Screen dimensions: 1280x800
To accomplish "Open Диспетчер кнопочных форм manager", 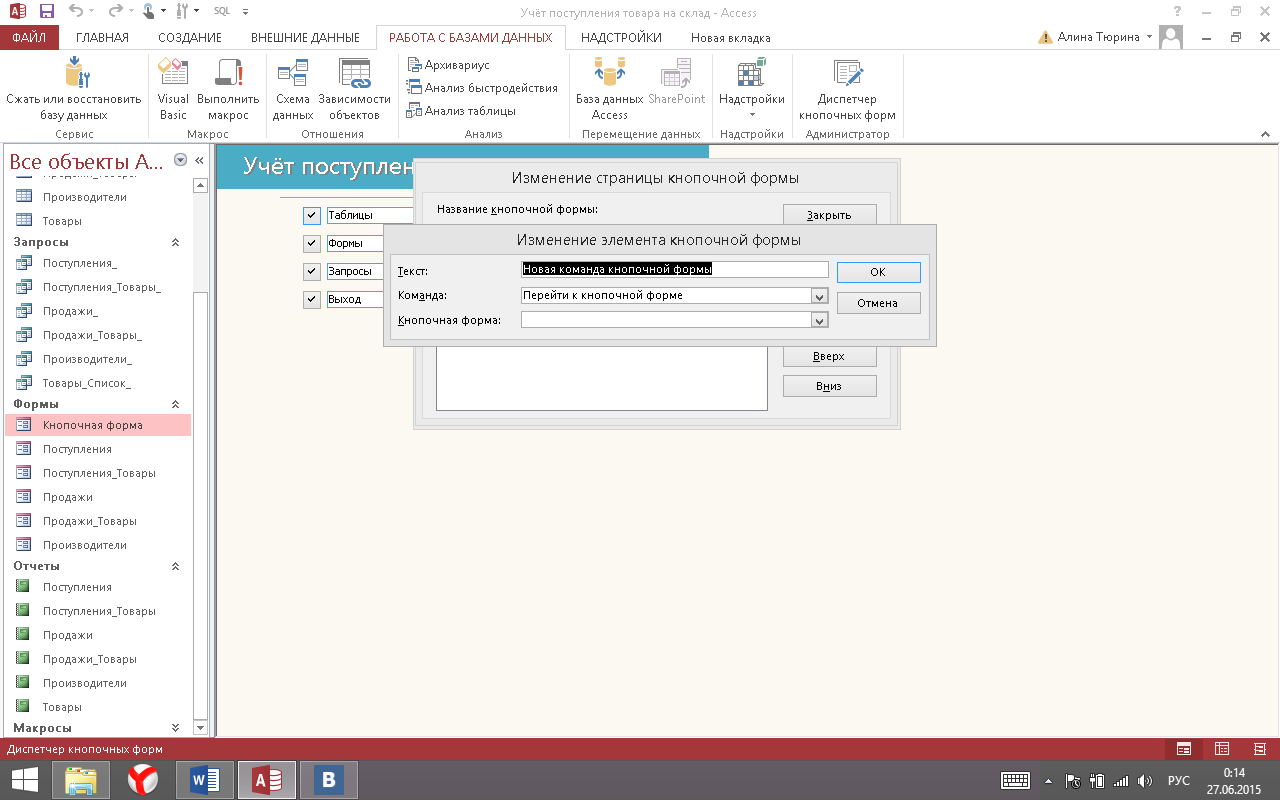I will (x=847, y=90).
